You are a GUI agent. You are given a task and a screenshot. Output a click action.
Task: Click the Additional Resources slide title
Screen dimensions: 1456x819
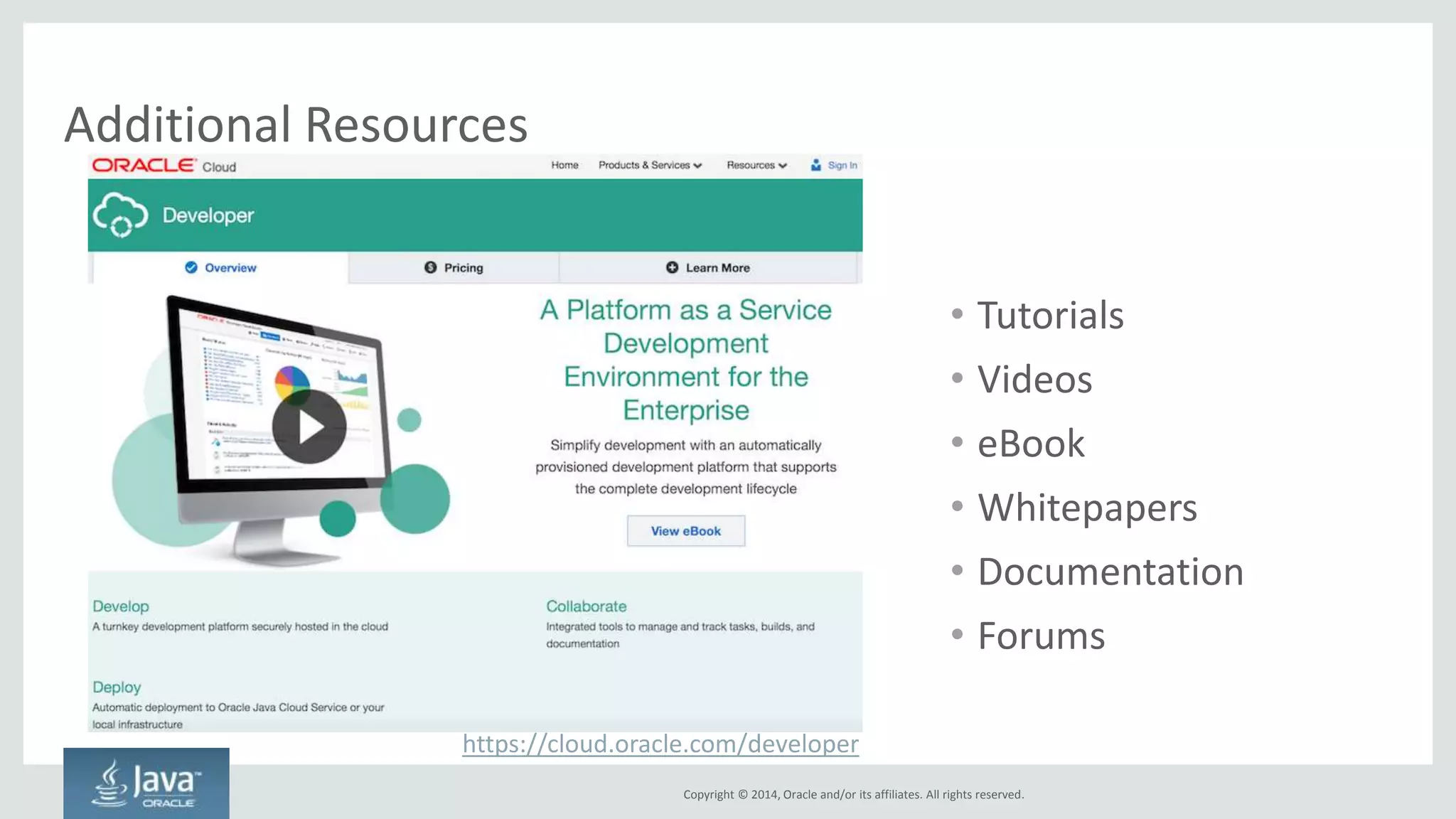click(296, 124)
